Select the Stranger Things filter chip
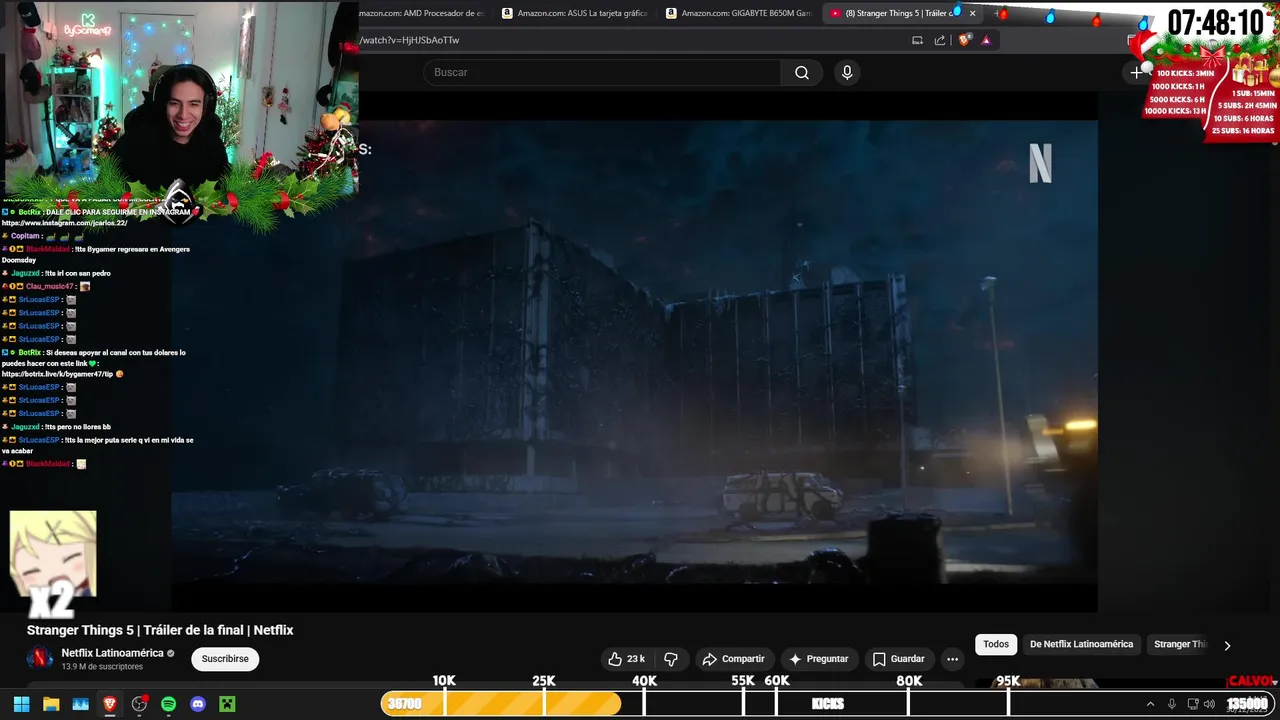Image resolution: width=1280 pixels, height=720 pixels. pos(1180,644)
